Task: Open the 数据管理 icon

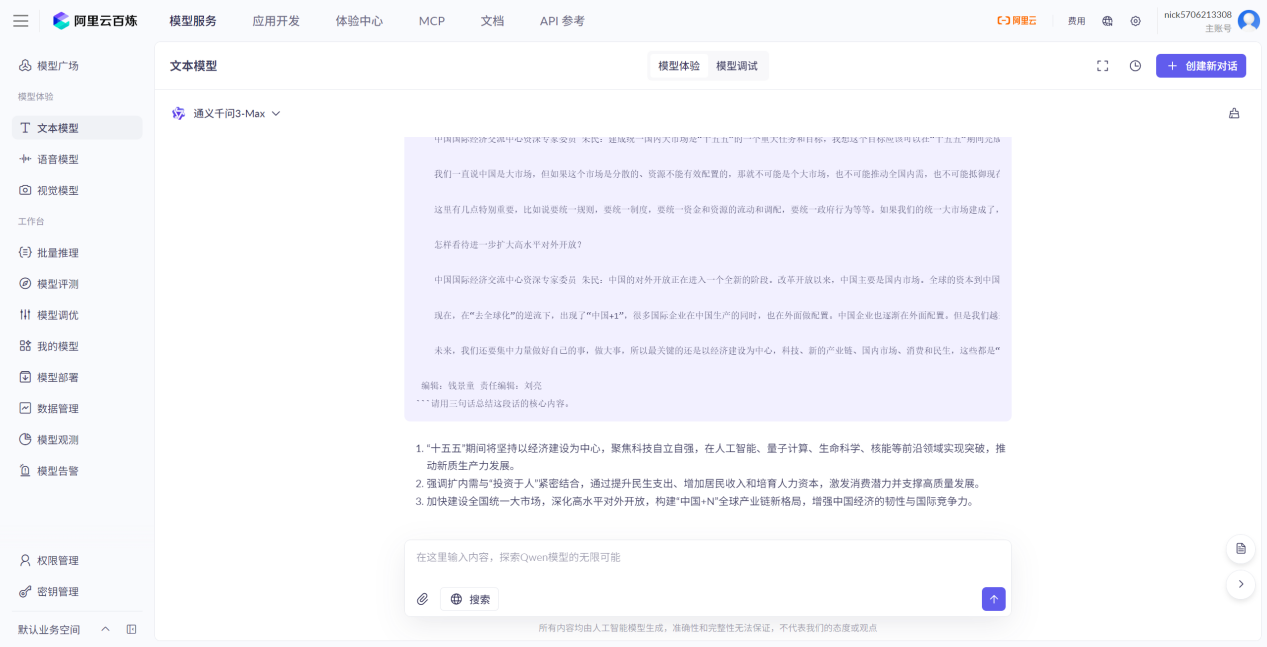Action: click(25, 408)
